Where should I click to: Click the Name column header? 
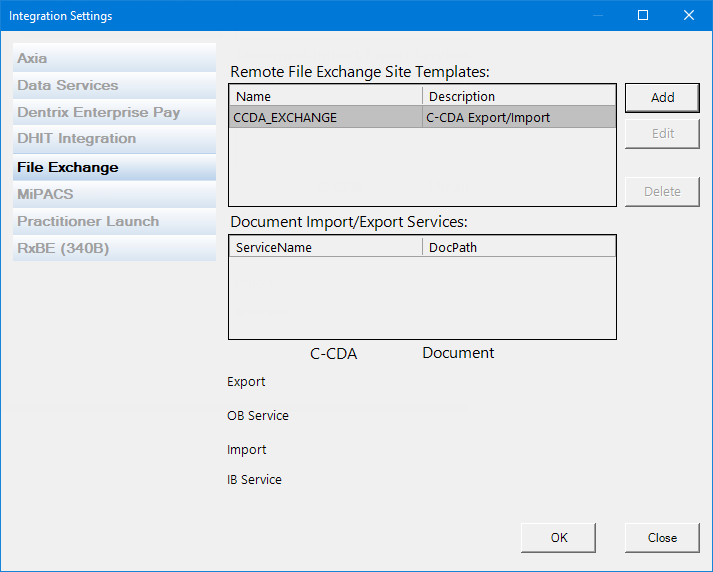point(326,96)
